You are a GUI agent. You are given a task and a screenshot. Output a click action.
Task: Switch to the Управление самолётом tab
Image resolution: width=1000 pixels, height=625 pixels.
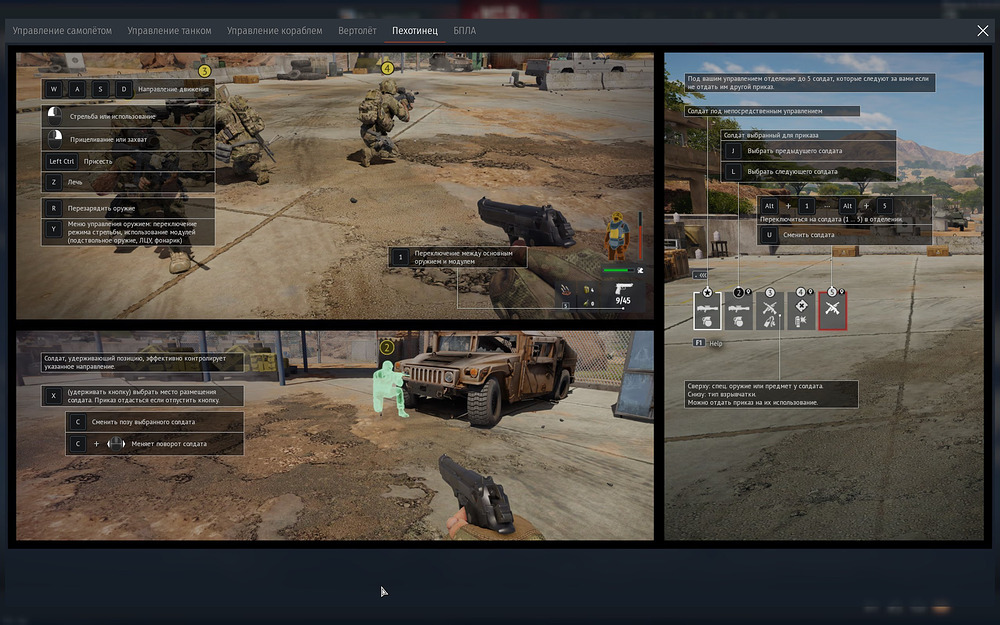click(62, 31)
